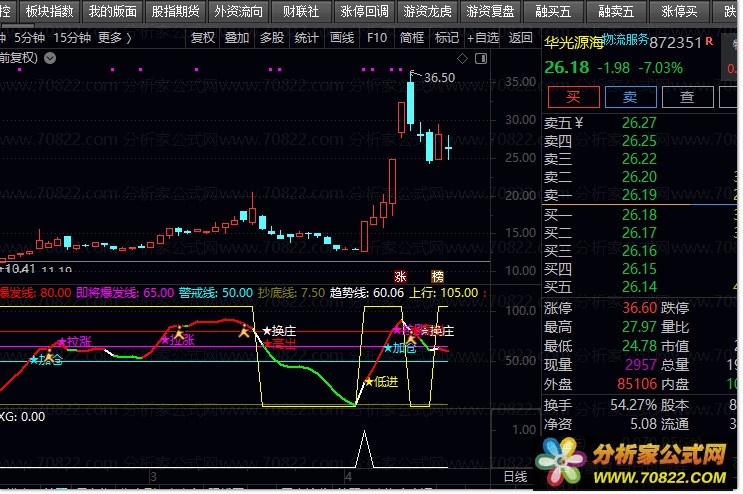Image resolution: width=743 pixels, height=494 pixels.
Task: Activate the 画线 drawing tool
Action: [342, 38]
